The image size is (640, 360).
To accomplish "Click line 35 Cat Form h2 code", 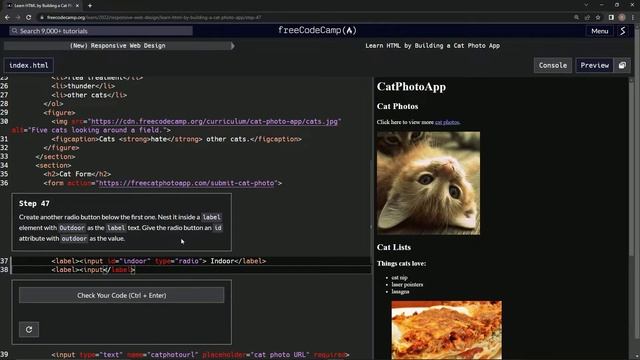I will 77,174.
